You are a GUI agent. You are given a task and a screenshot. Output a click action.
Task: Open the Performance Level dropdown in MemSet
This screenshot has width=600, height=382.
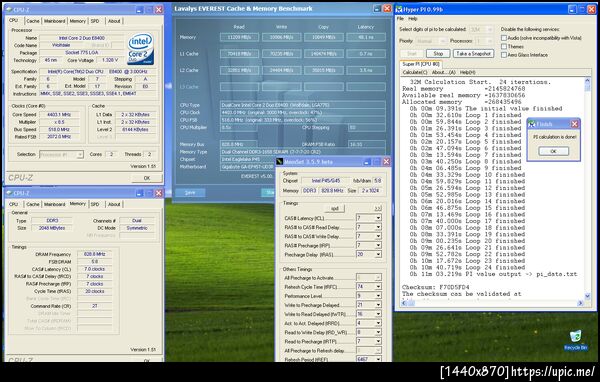coord(378,296)
